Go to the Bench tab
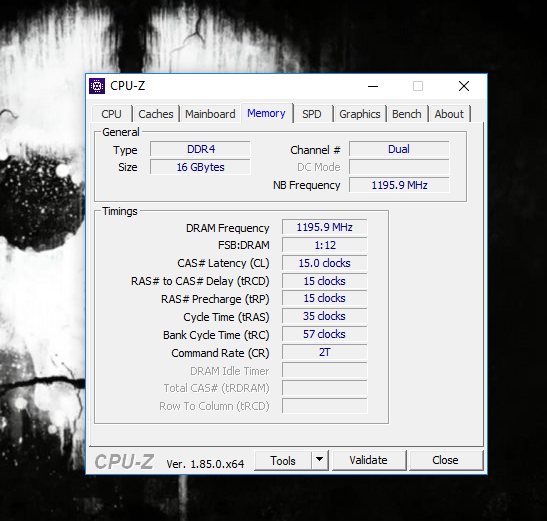This screenshot has width=547, height=521. click(407, 114)
